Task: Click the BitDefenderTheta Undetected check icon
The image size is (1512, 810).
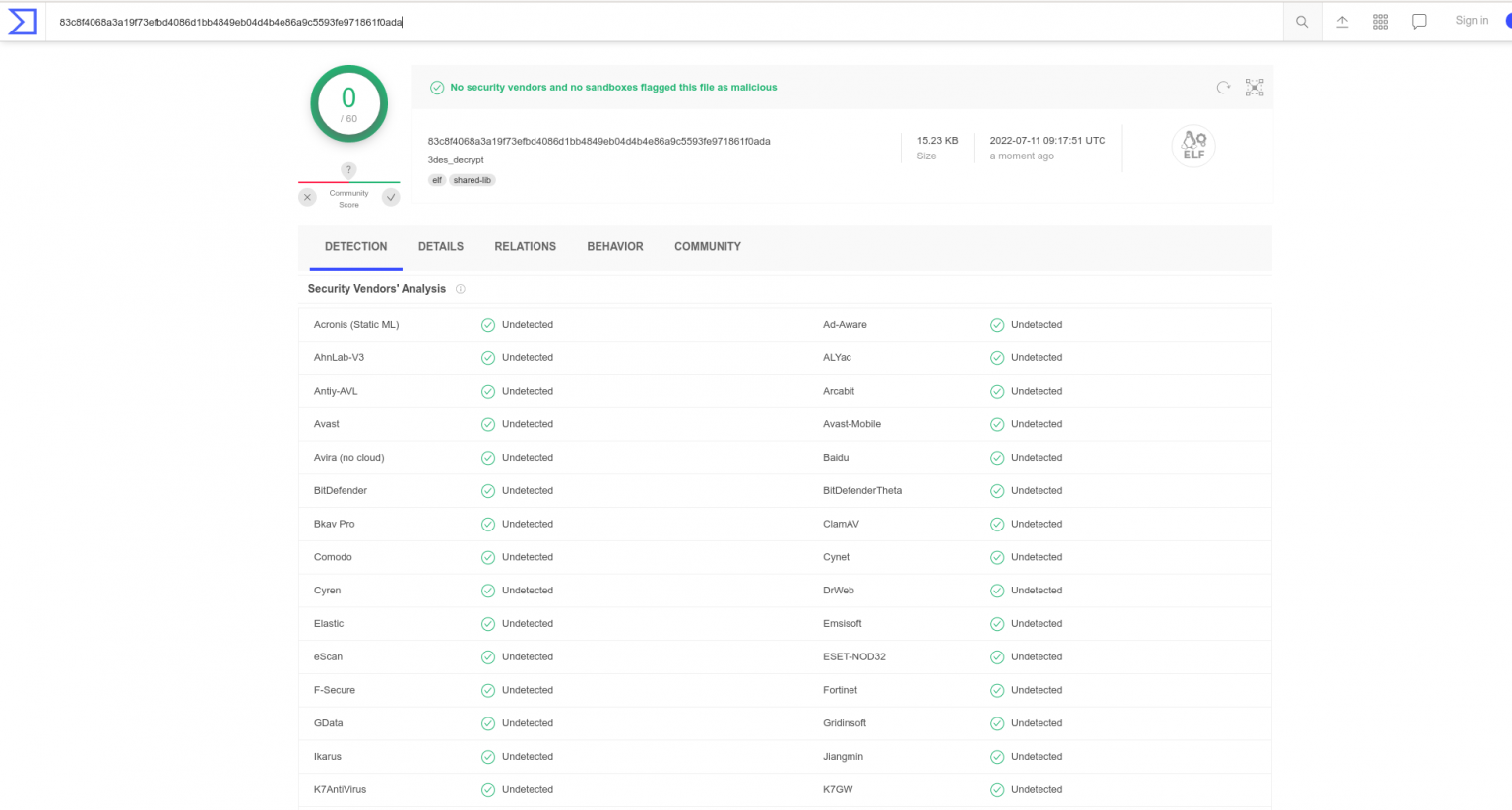Action: click(997, 491)
